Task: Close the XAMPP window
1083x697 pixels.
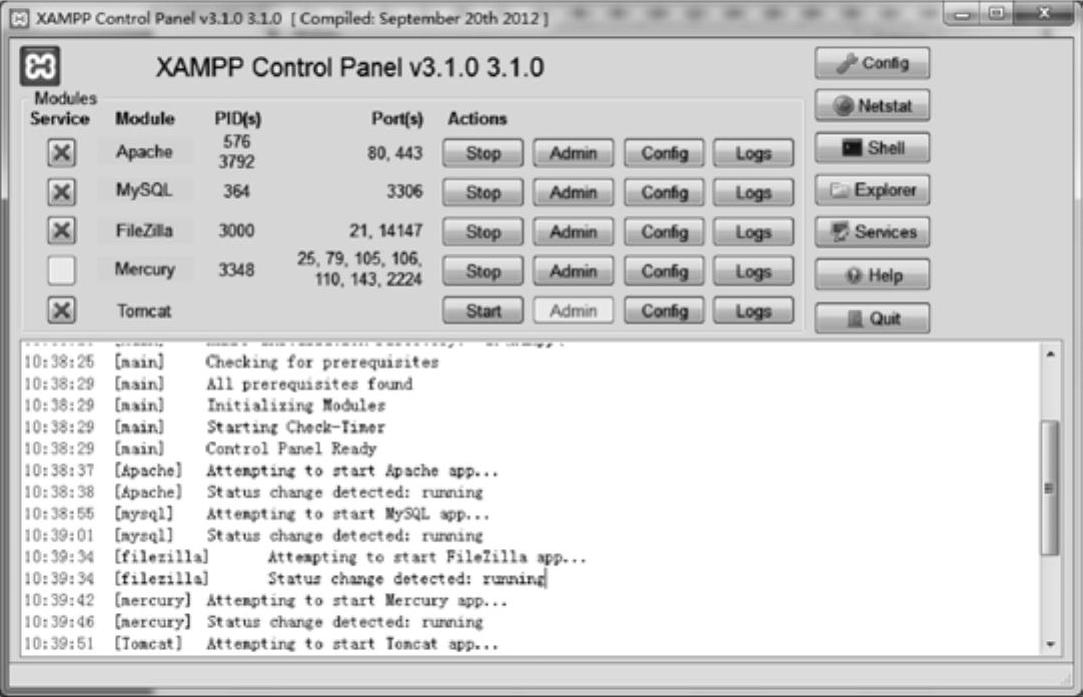Action: (1046, 14)
